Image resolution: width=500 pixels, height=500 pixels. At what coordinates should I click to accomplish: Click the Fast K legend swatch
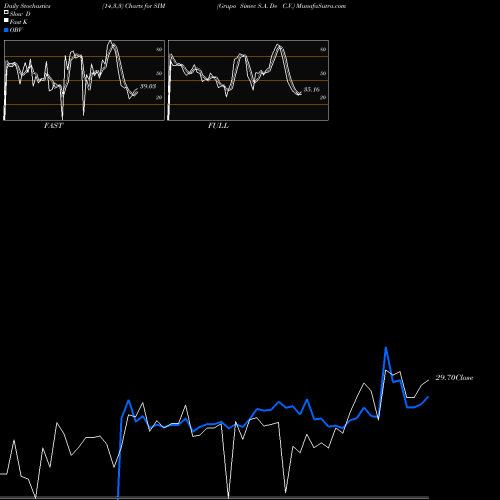[x=6, y=20]
